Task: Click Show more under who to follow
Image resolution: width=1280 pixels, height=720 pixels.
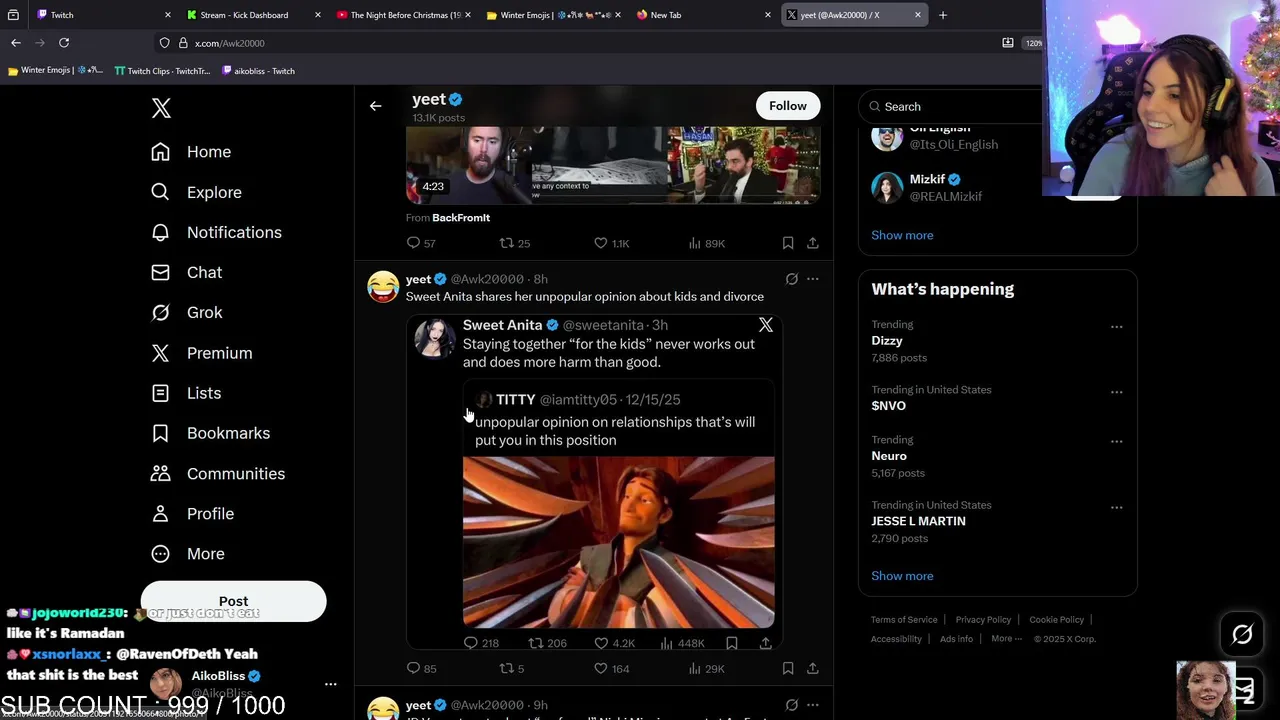Action: [902, 235]
